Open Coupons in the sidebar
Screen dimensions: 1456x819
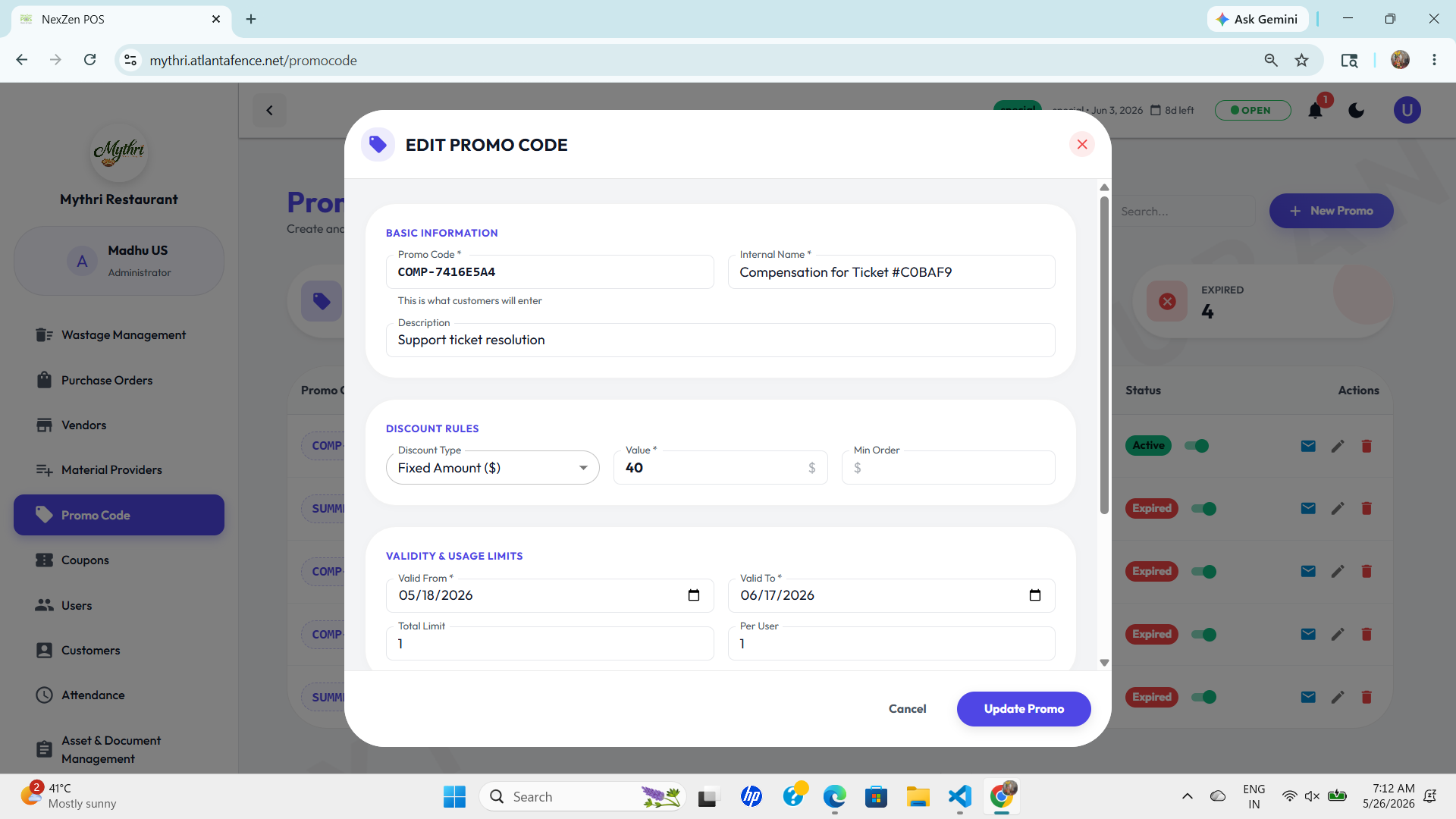point(119,560)
